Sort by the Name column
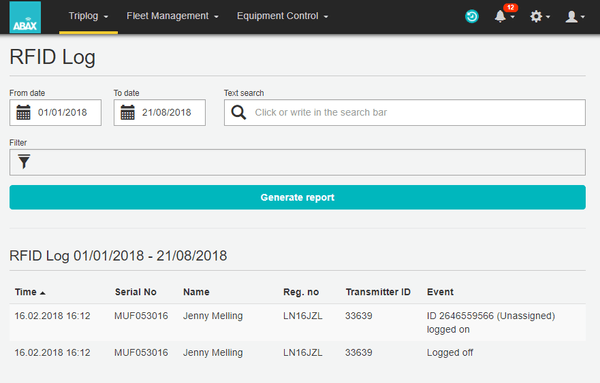Viewport: 600px width, 383px height. coord(196,292)
